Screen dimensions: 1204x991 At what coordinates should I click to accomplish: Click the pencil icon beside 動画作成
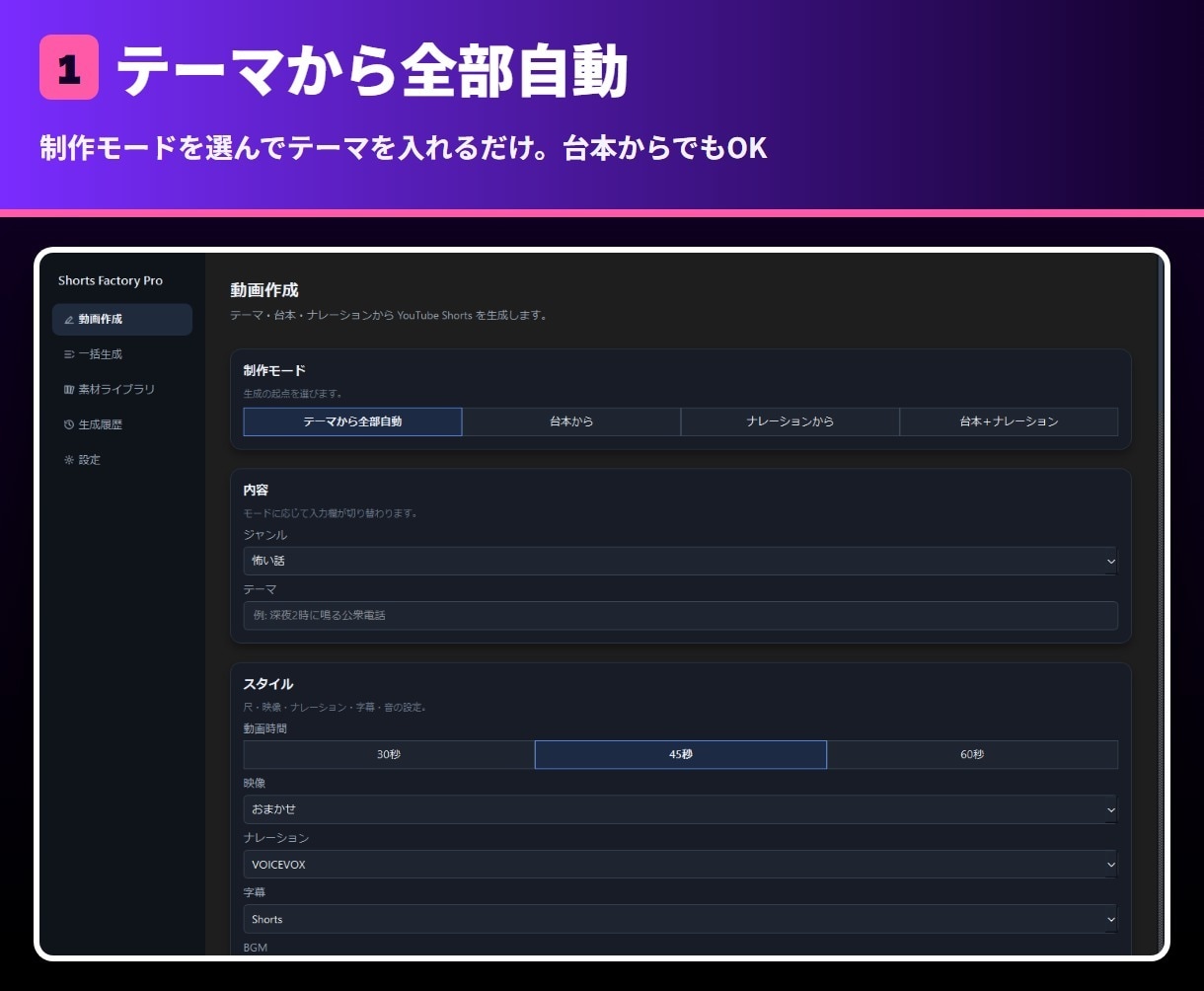pyautogui.click(x=69, y=320)
